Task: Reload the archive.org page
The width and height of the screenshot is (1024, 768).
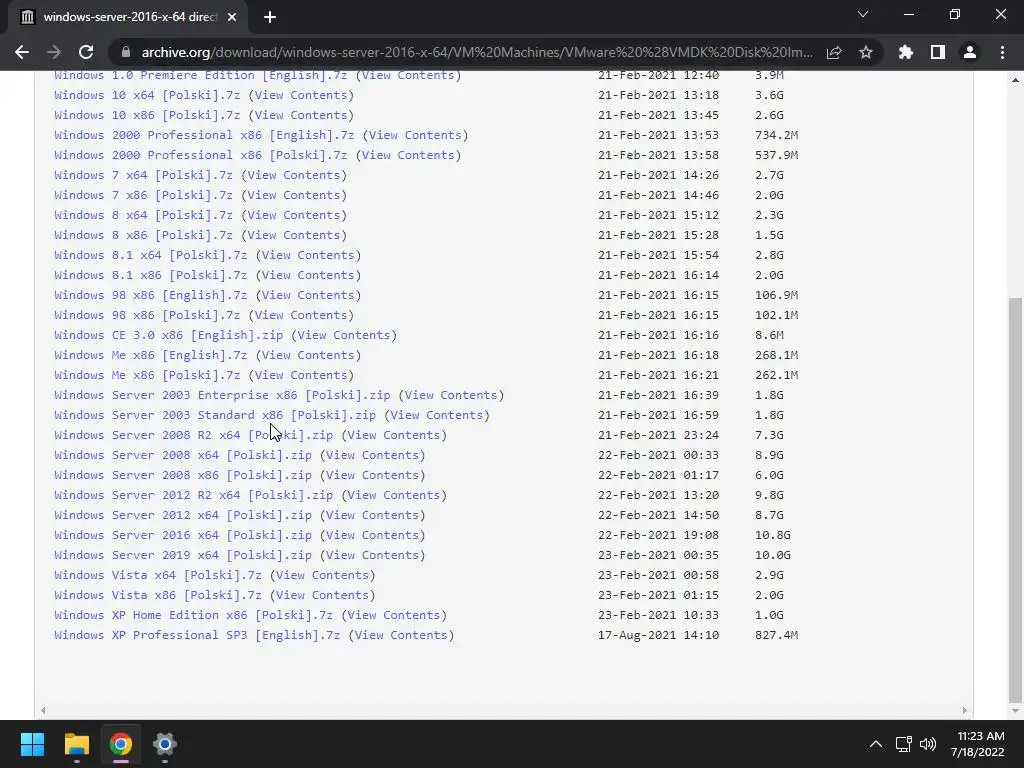Action: 86,52
